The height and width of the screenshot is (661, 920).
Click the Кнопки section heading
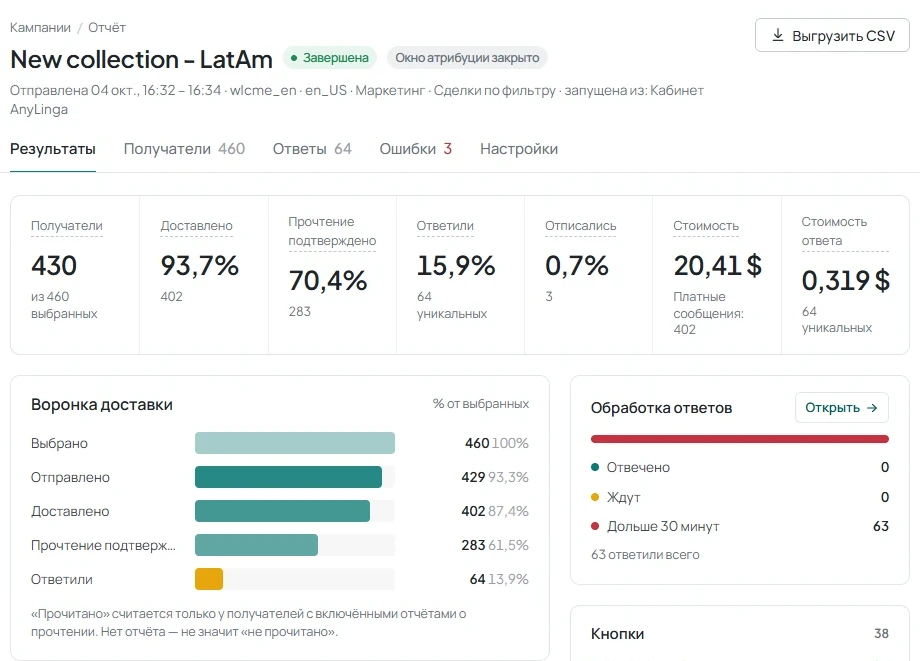pyautogui.click(x=617, y=634)
